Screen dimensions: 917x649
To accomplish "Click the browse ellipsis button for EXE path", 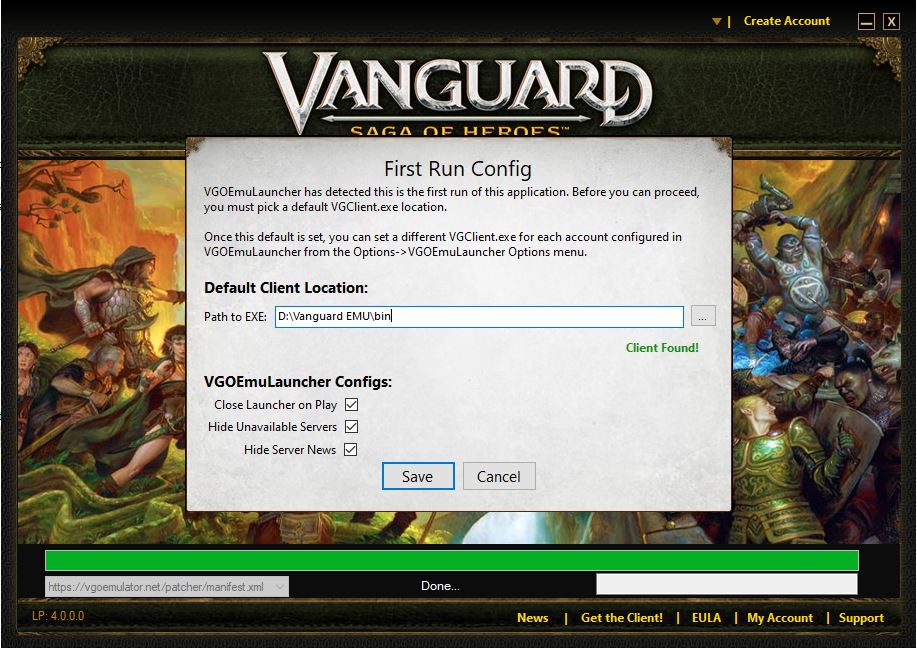I will click(x=703, y=316).
